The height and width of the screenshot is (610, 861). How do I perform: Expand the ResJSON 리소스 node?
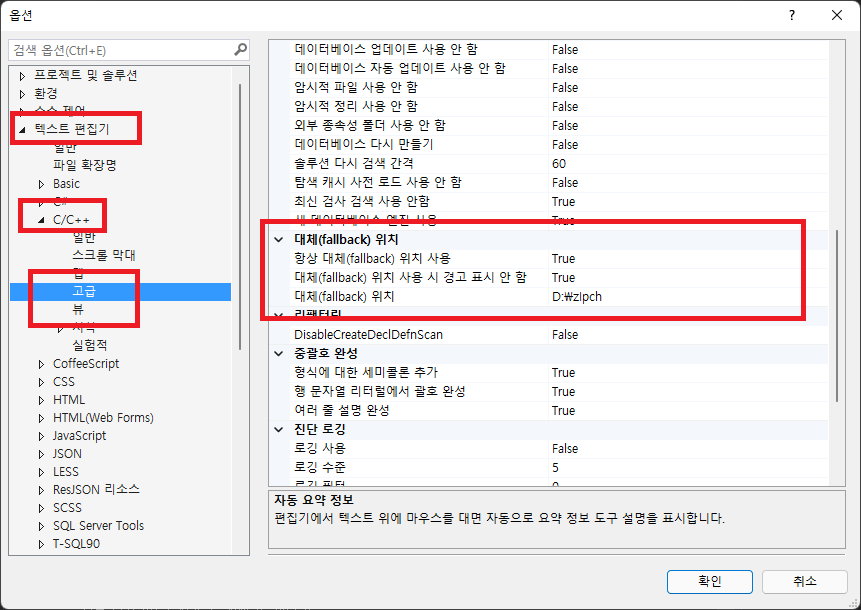point(41,490)
